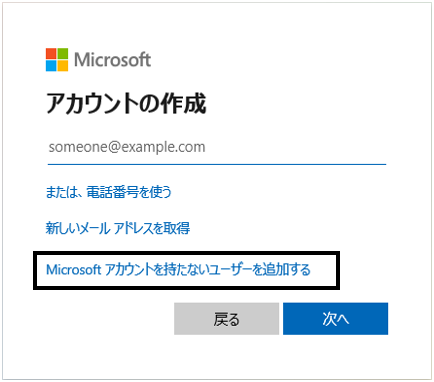Click the blue square of Microsoft logo

point(51,66)
